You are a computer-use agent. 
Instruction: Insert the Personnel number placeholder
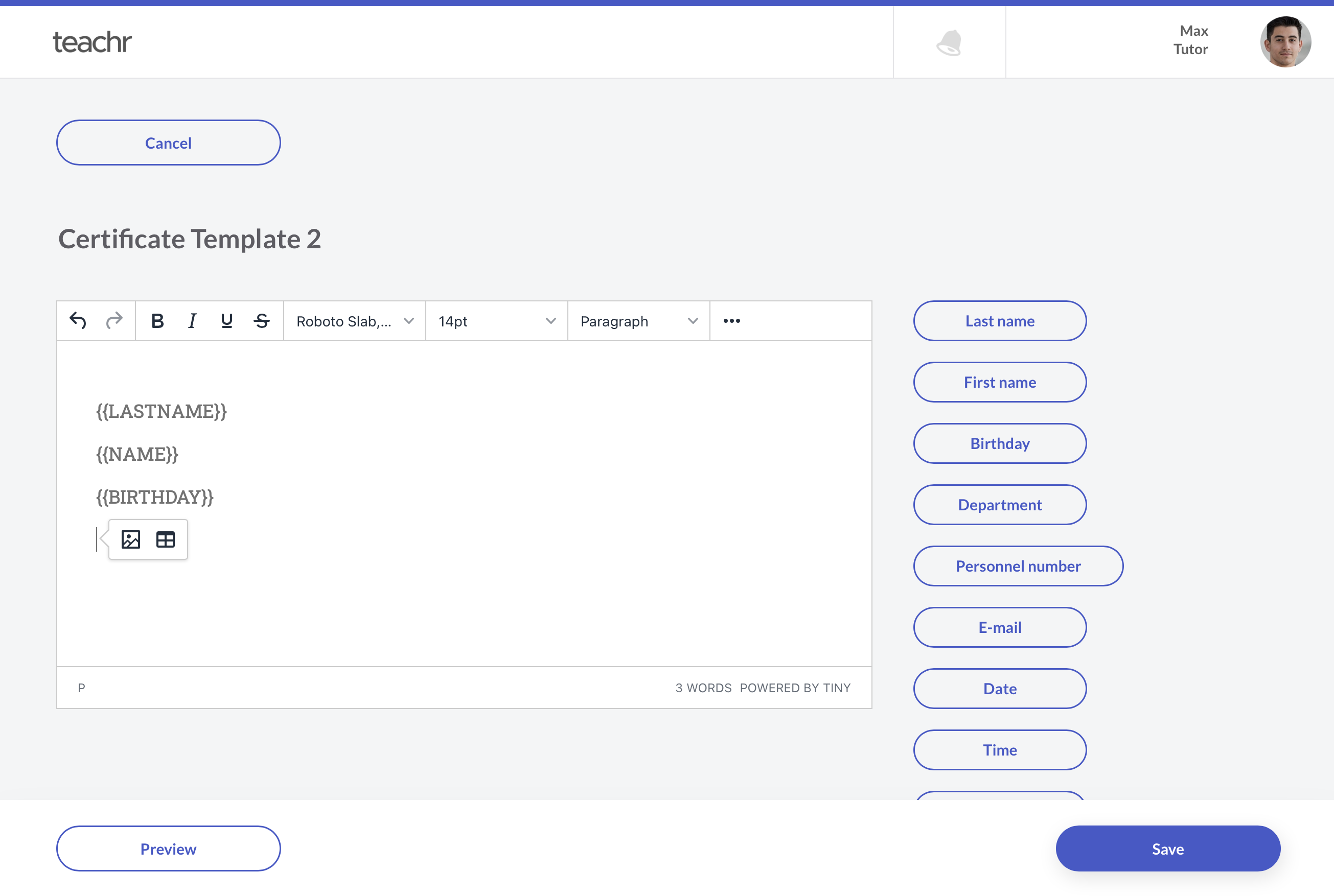(1018, 565)
